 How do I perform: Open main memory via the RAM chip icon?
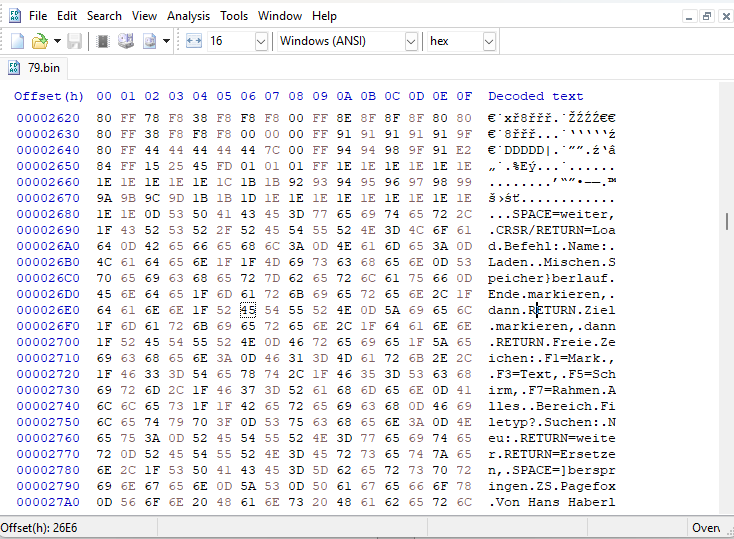point(103,41)
